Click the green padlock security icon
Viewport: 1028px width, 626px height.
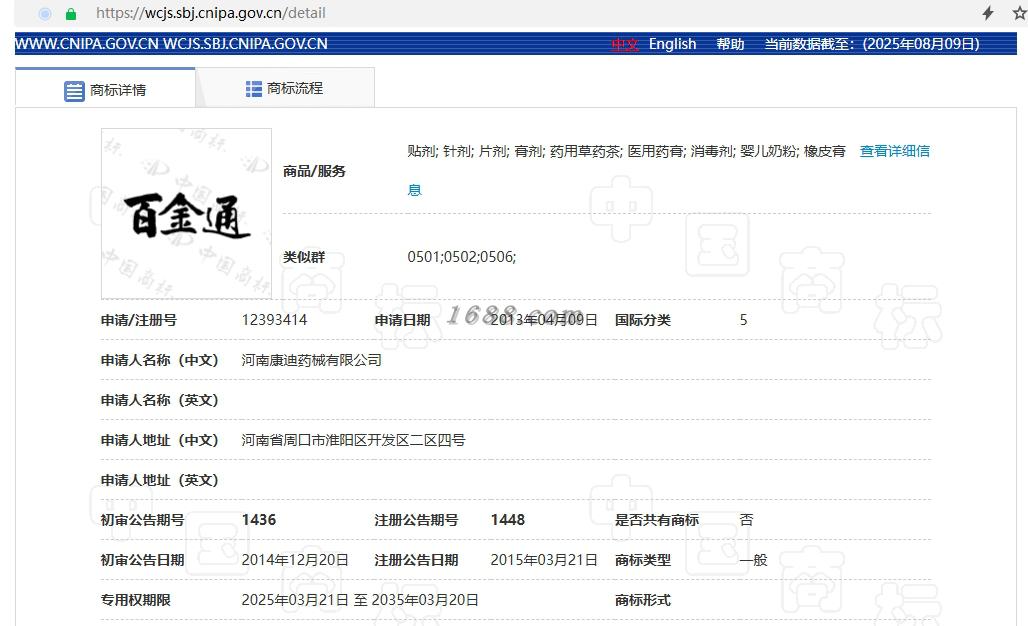71,14
